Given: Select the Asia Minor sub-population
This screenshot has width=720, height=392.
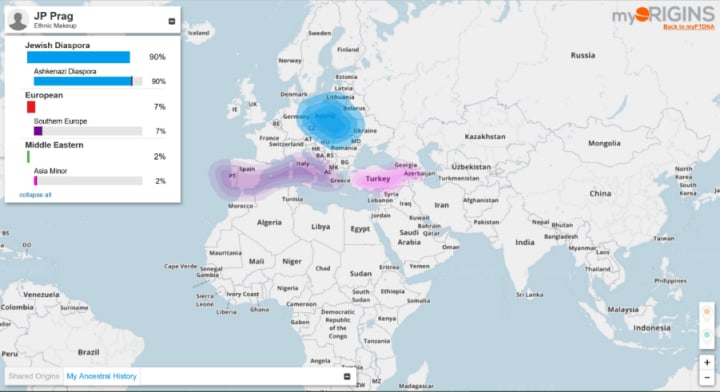Looking at the screenshot, I should pyautogui.click(x=51, y=171).
